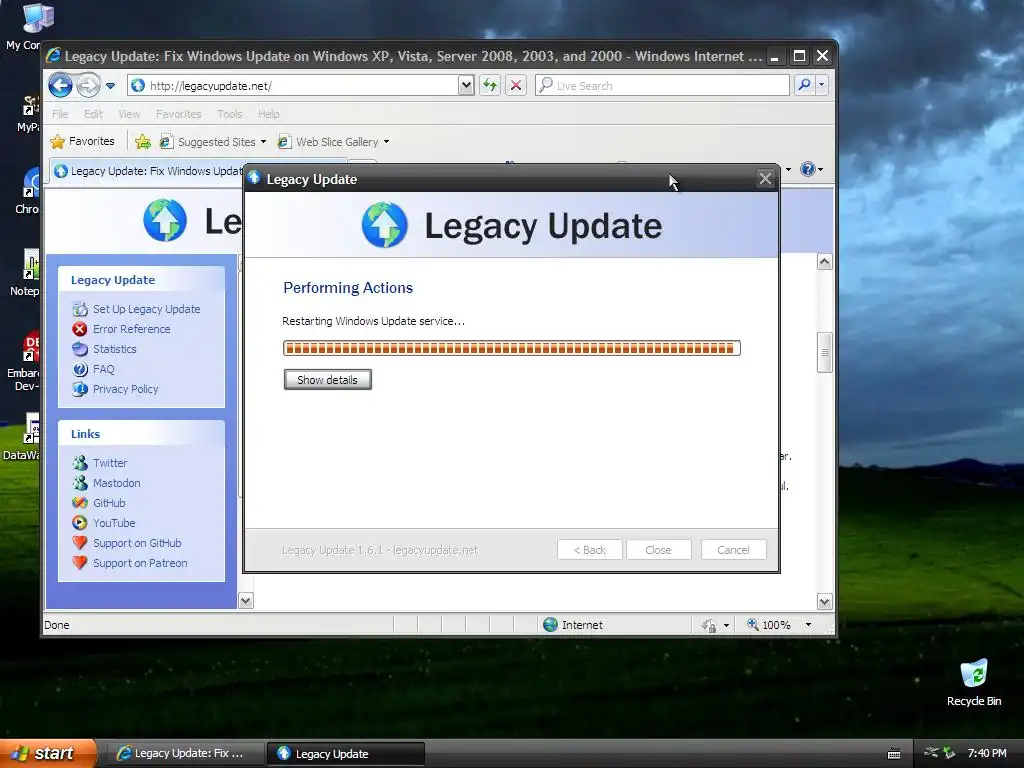The image size is (1024, 768).
Task: Click Show details button in installer
Action: click(327, 379)
